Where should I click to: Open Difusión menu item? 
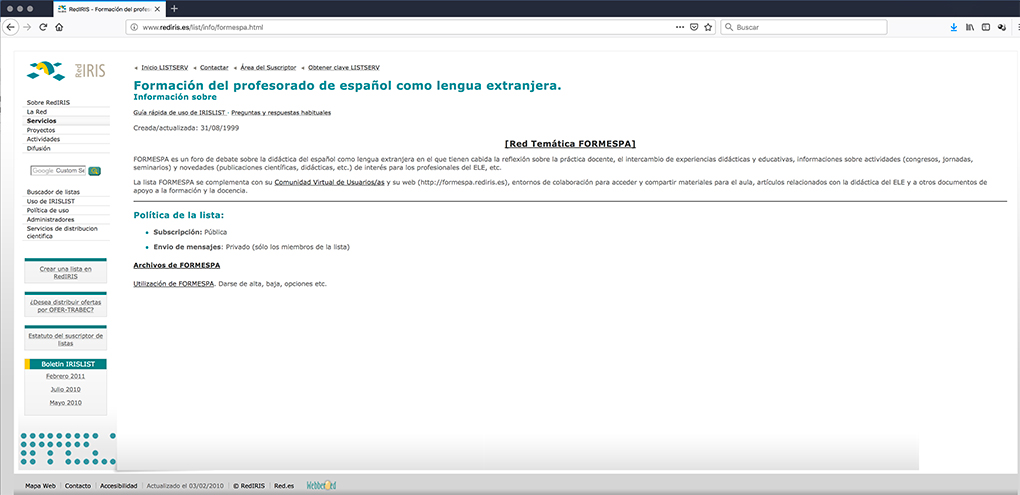[38, 148]
